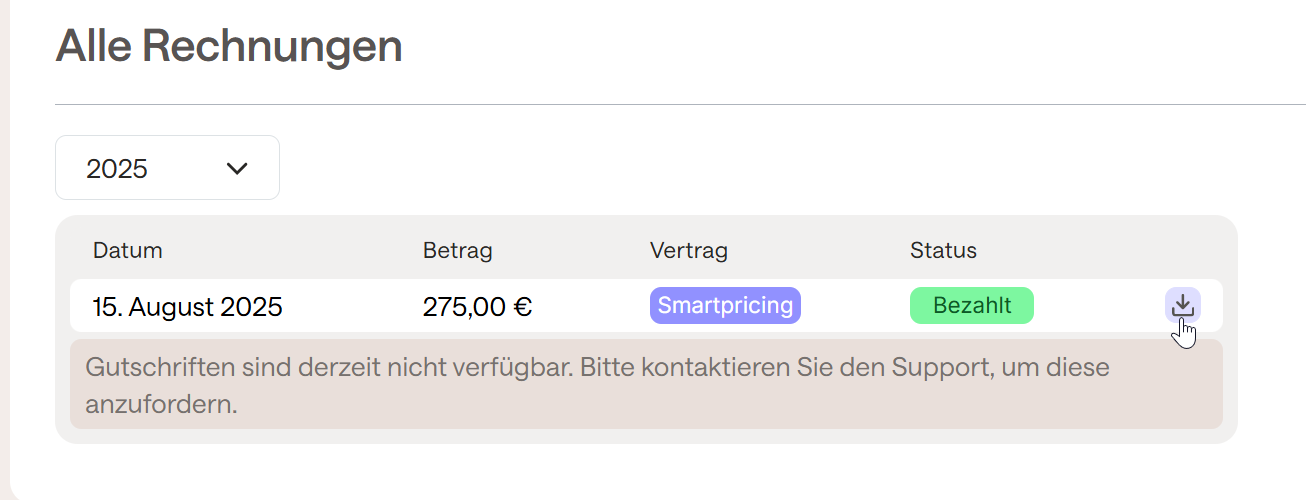
Task: Click the Datum column header
Action: tap(128, 250)
